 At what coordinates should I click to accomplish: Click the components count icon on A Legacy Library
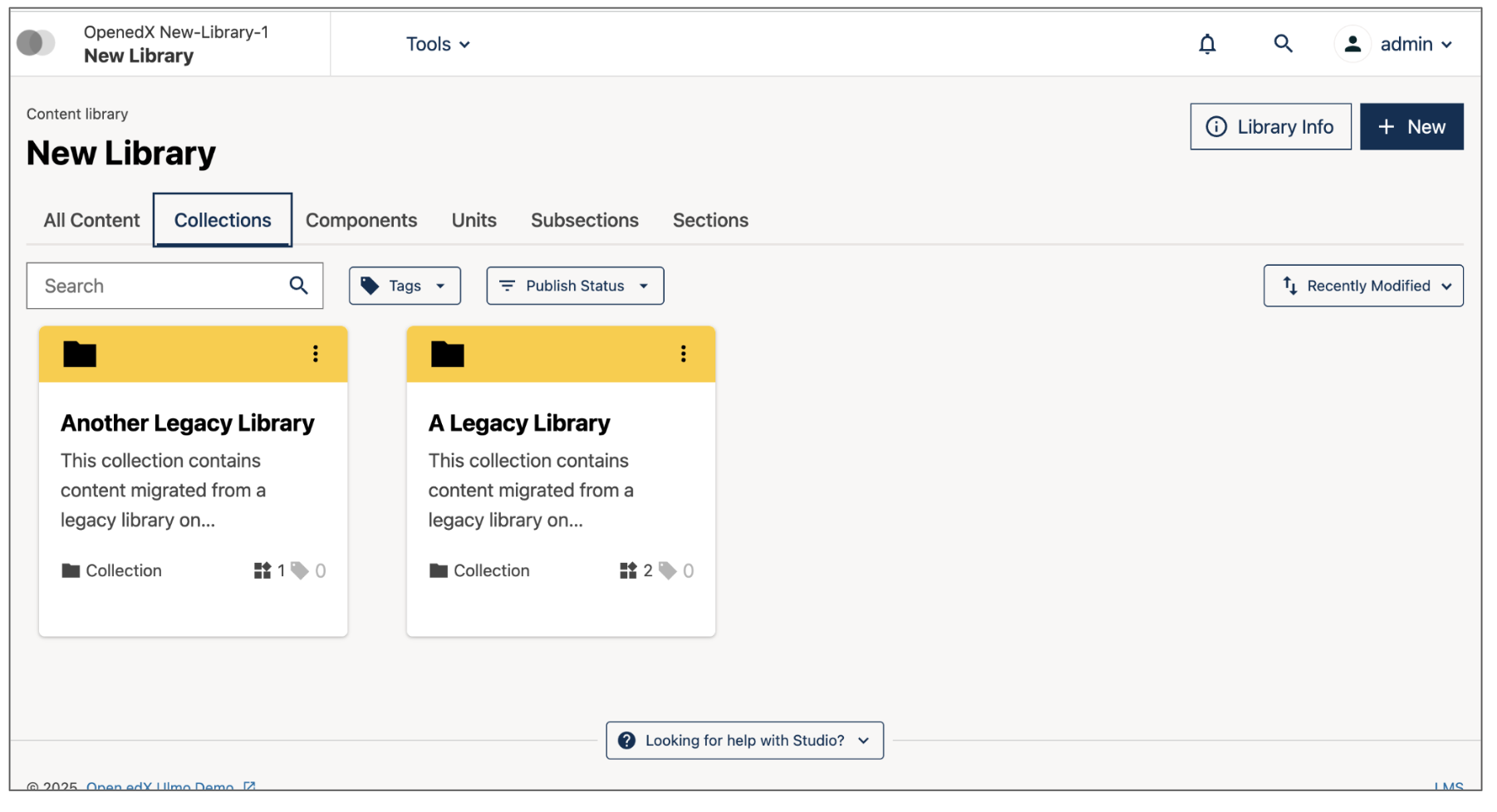[629, 570]
